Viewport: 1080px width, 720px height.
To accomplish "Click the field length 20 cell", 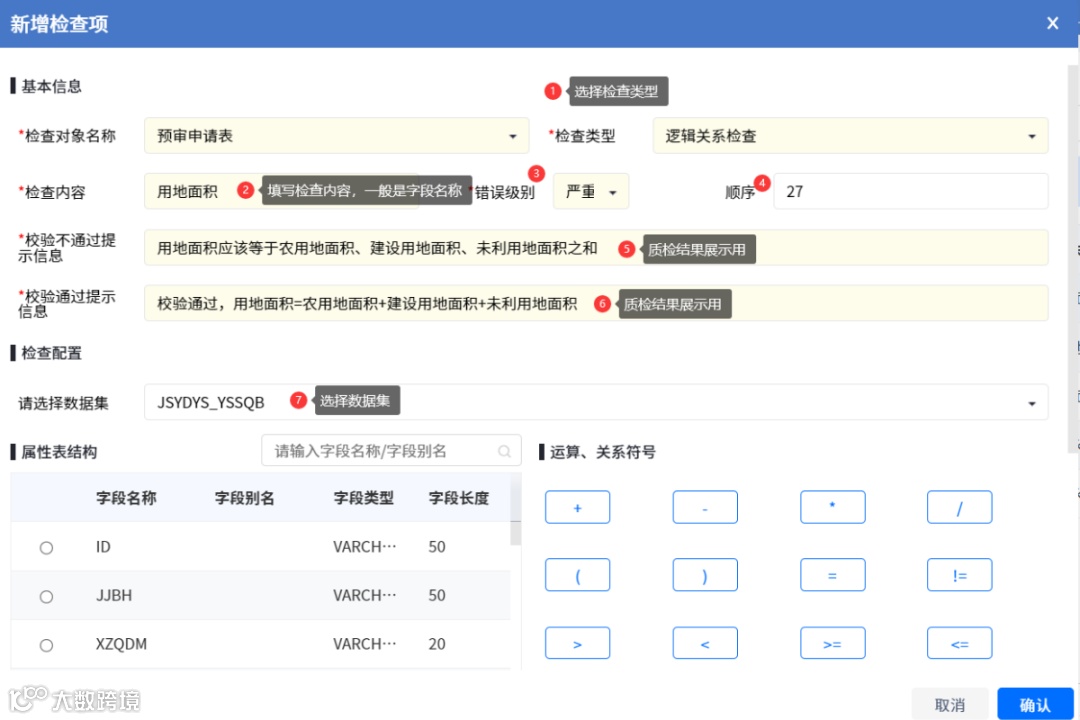I will pos(437,644).
